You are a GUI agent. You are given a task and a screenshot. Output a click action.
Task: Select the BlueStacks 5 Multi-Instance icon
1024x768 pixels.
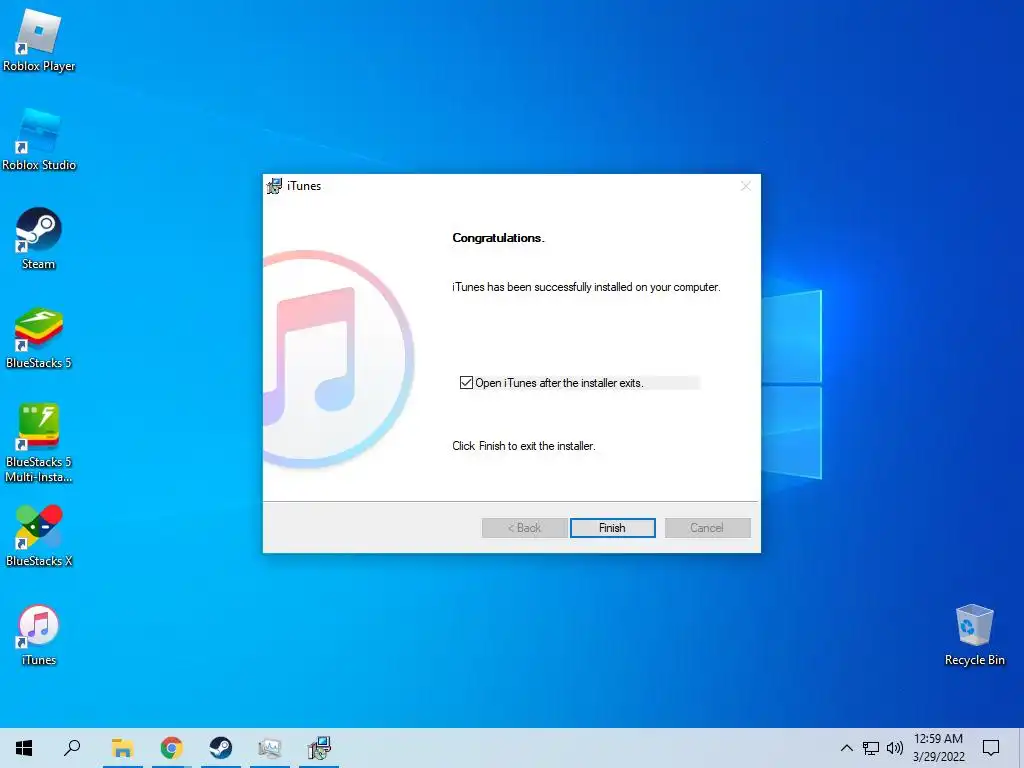coord(39,443)
